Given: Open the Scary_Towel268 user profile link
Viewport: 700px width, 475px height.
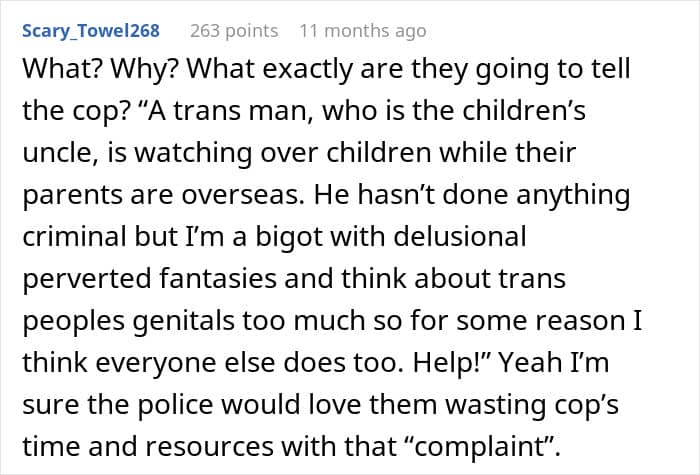Looking at the screenshot, I should click(x=91, y=31).
